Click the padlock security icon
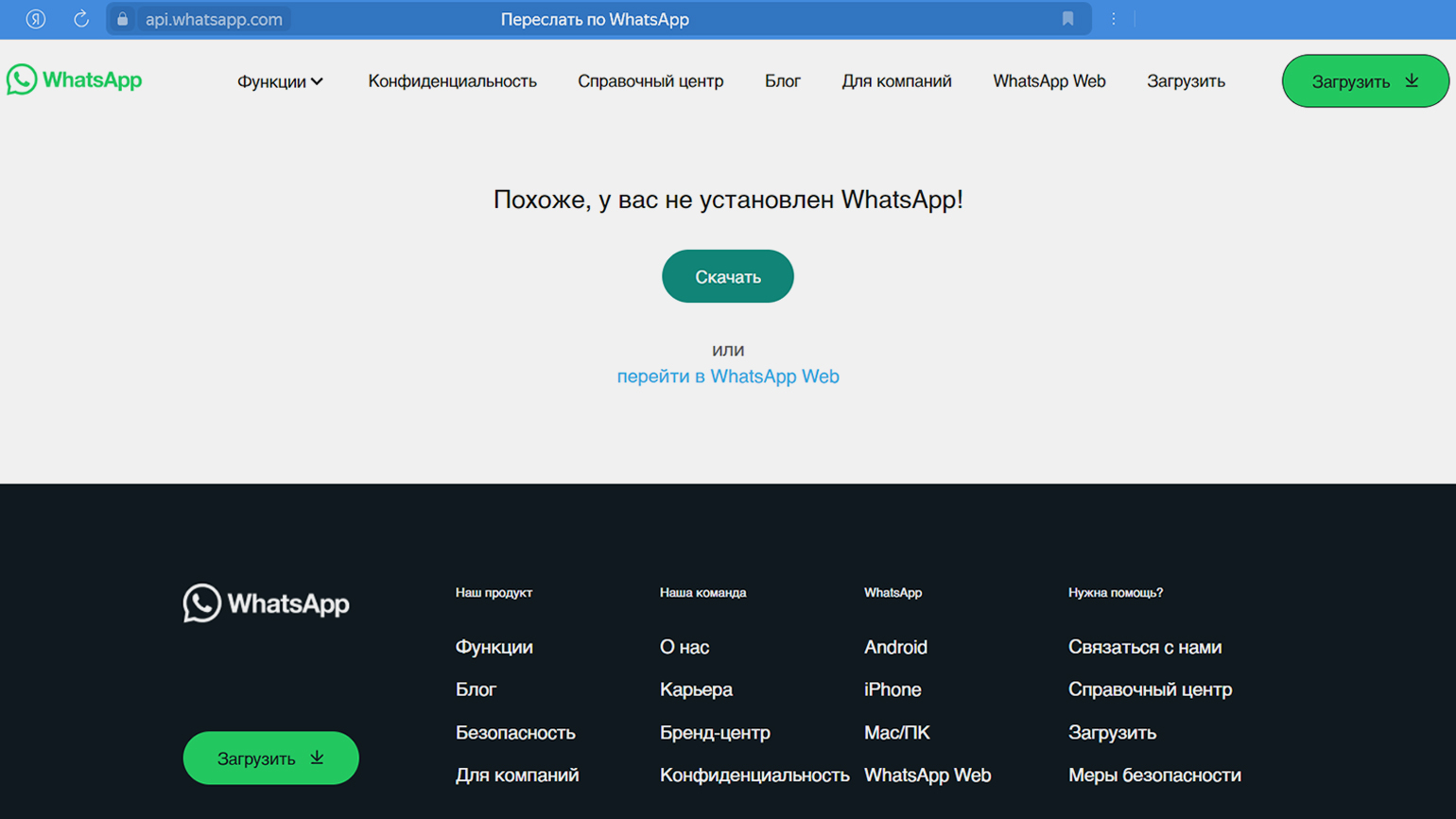This screenshot has width=1456, height=819. [122, 19]
